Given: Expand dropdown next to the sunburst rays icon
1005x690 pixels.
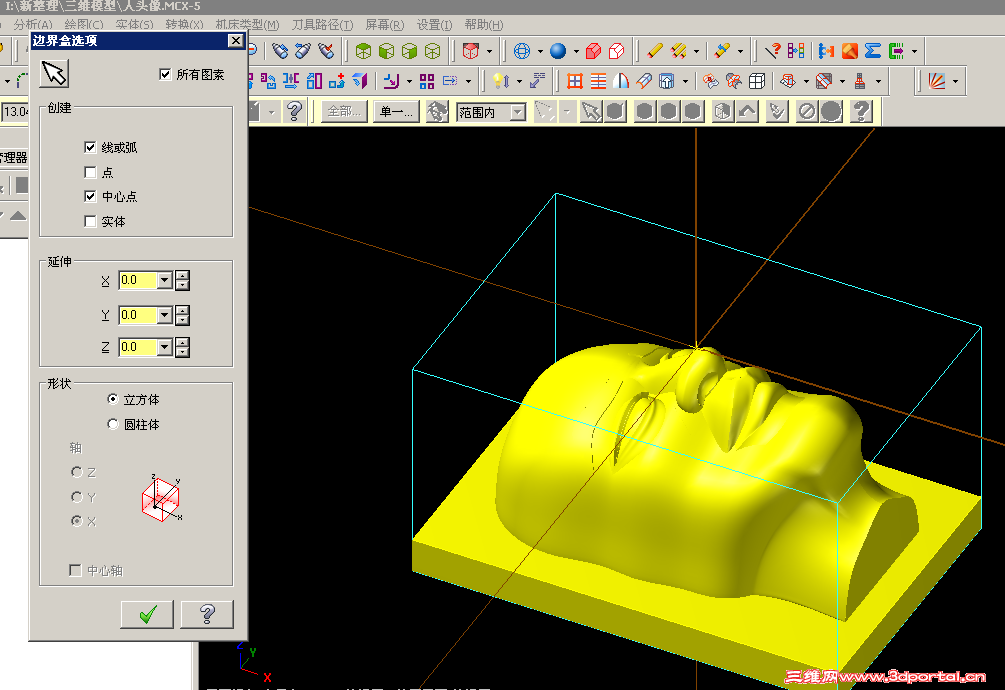Looking at the screenshot, I should (955, 81).
